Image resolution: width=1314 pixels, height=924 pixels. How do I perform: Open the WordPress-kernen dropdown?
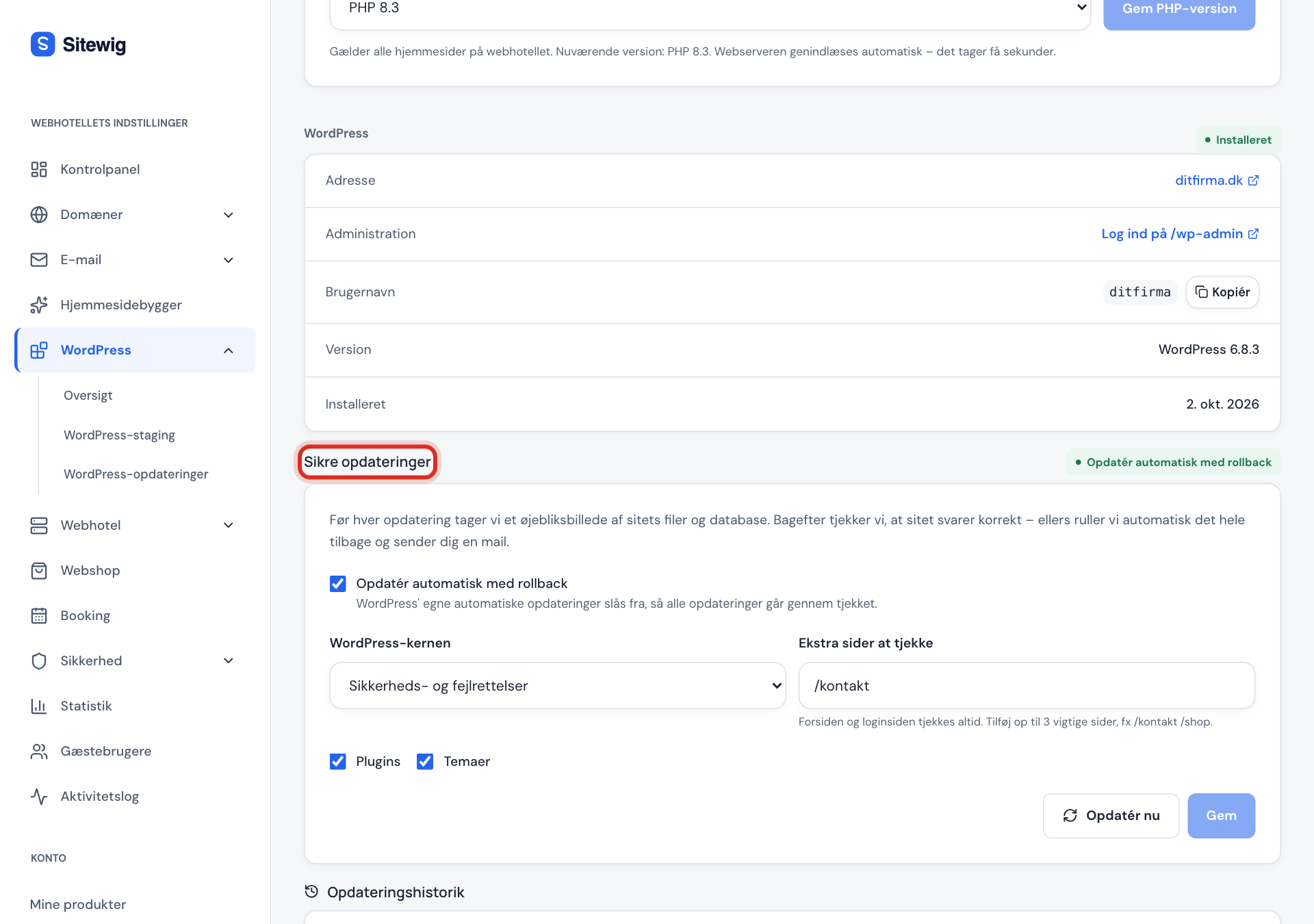click(557, 685)
